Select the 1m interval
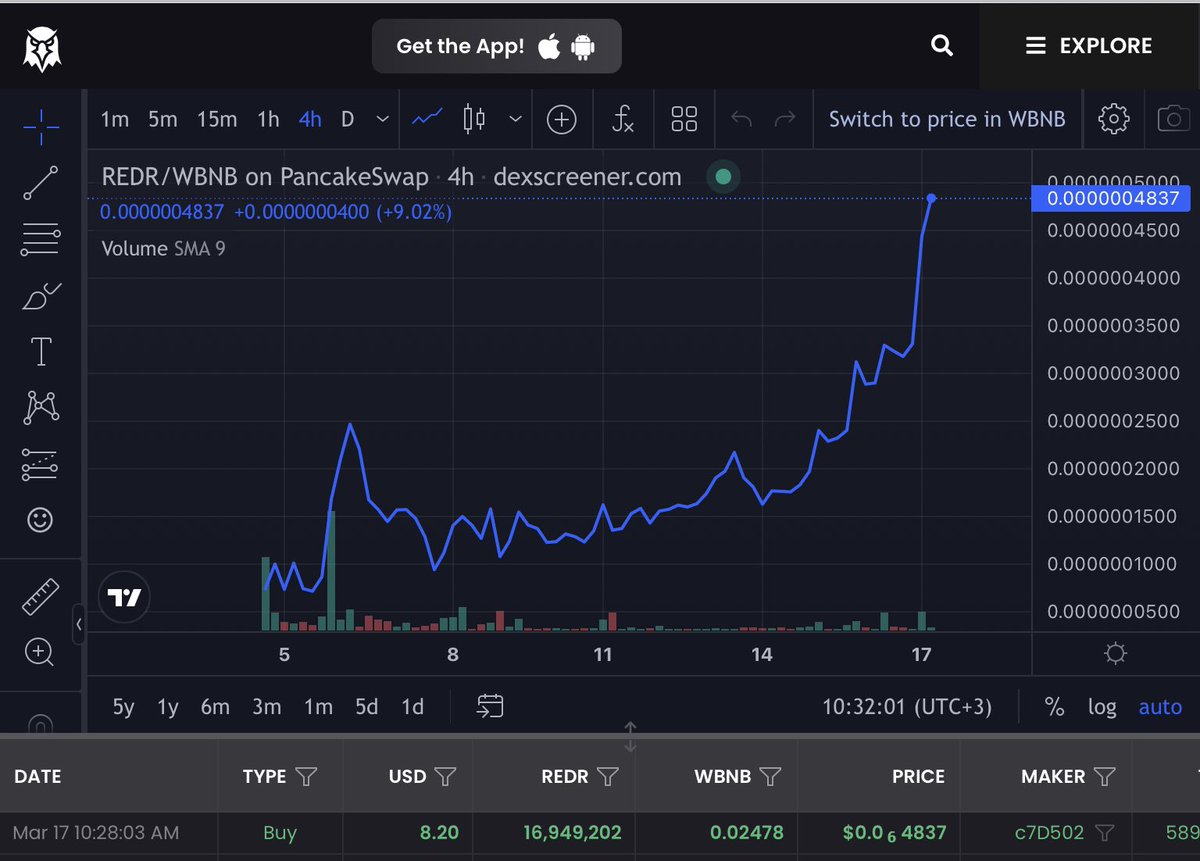Viewport: 1200px width, 861px height. click(115, 120)
